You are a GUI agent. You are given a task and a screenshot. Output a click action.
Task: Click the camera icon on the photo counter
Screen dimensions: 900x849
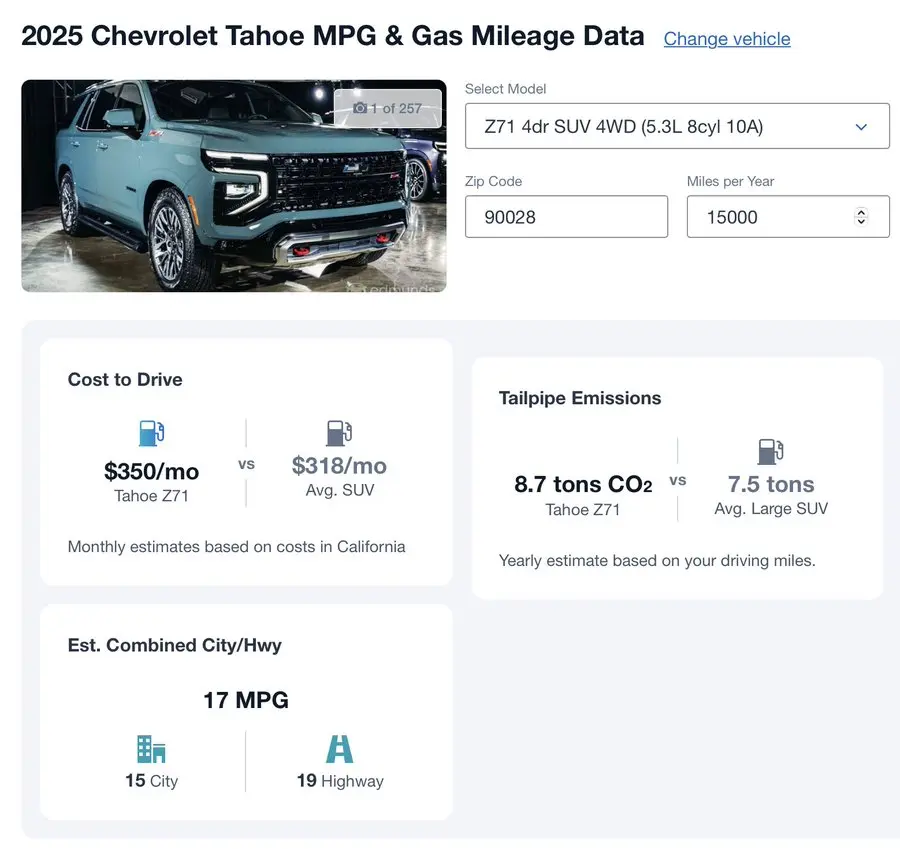(360, 108)
